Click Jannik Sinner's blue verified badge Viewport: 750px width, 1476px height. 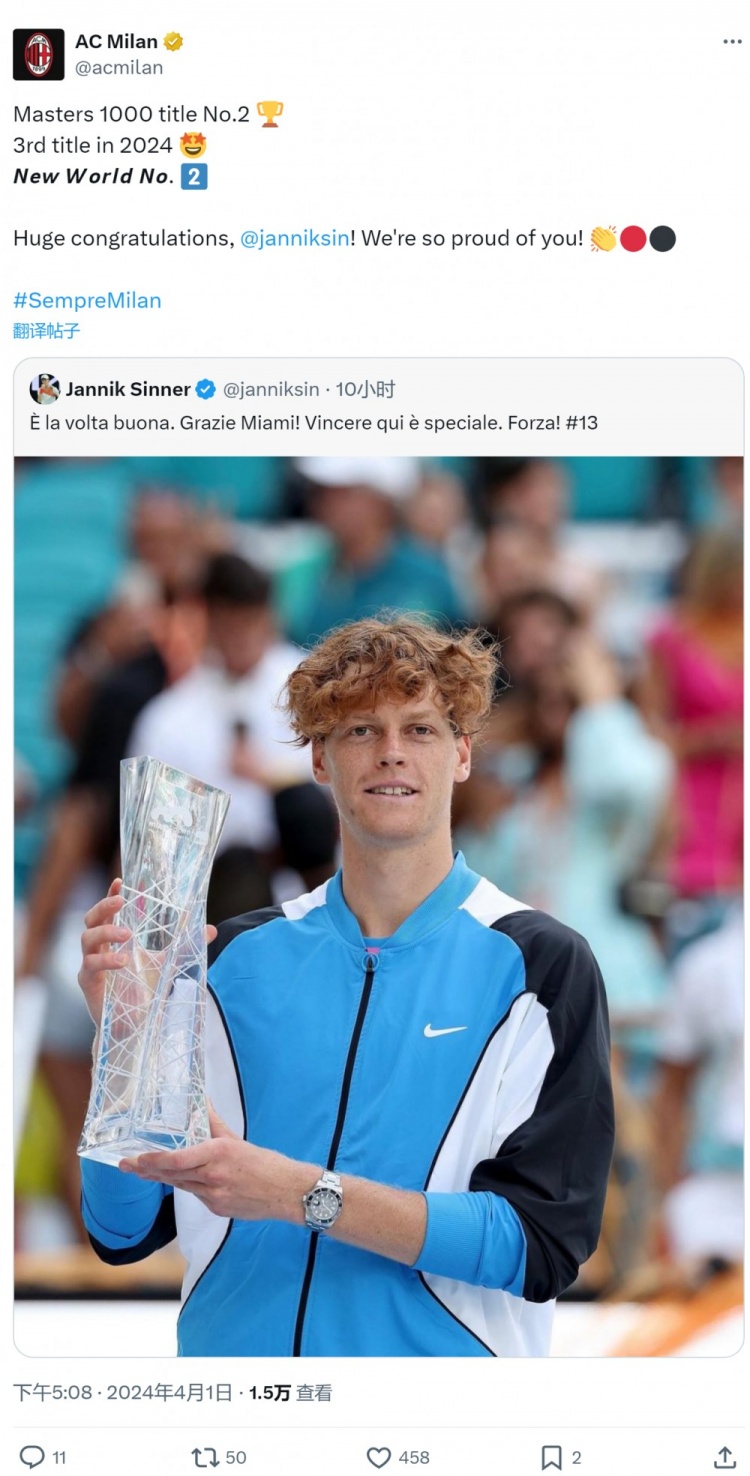pos(205,389)
